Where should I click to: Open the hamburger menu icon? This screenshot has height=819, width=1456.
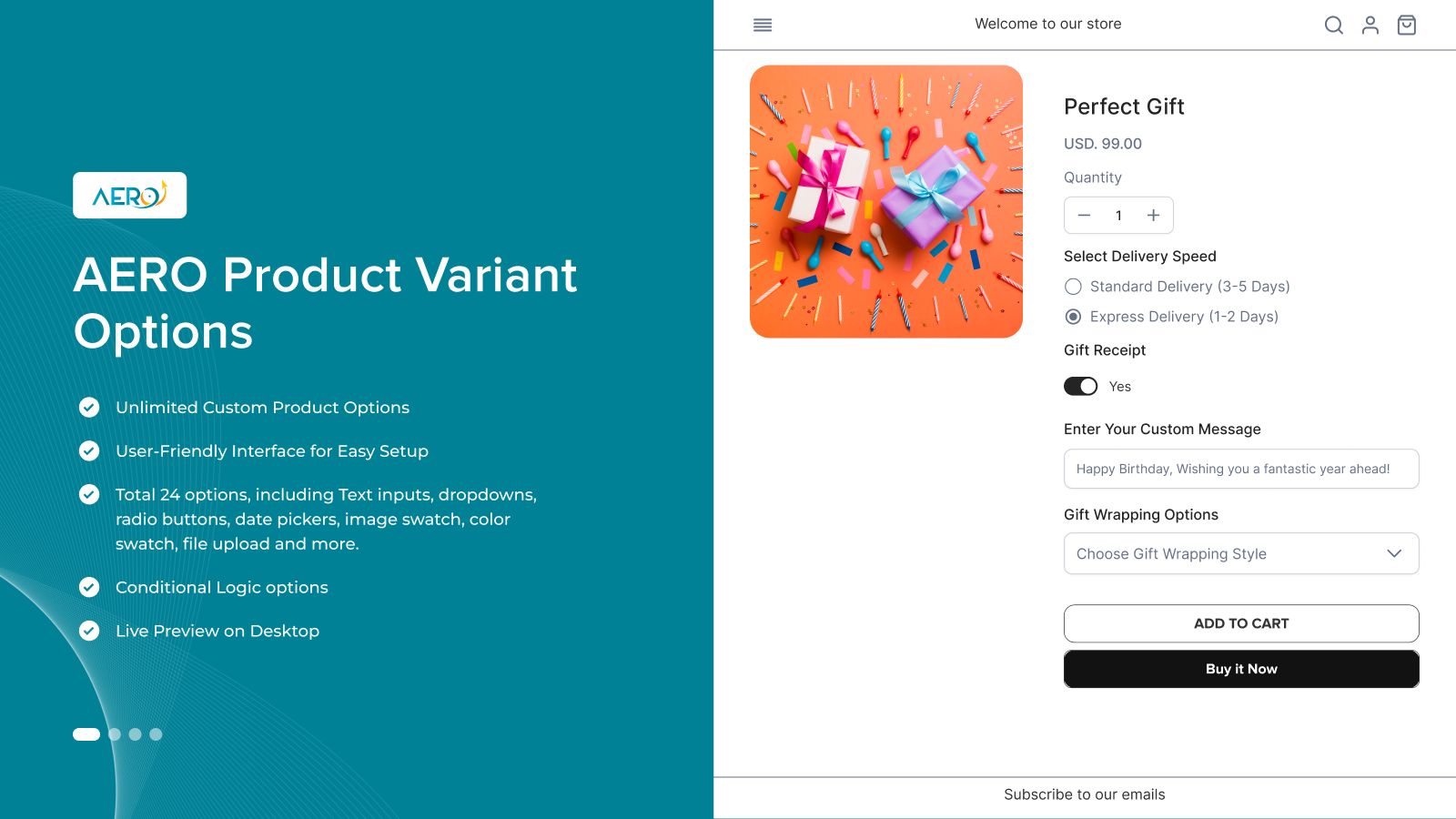(x=763, y=25)
